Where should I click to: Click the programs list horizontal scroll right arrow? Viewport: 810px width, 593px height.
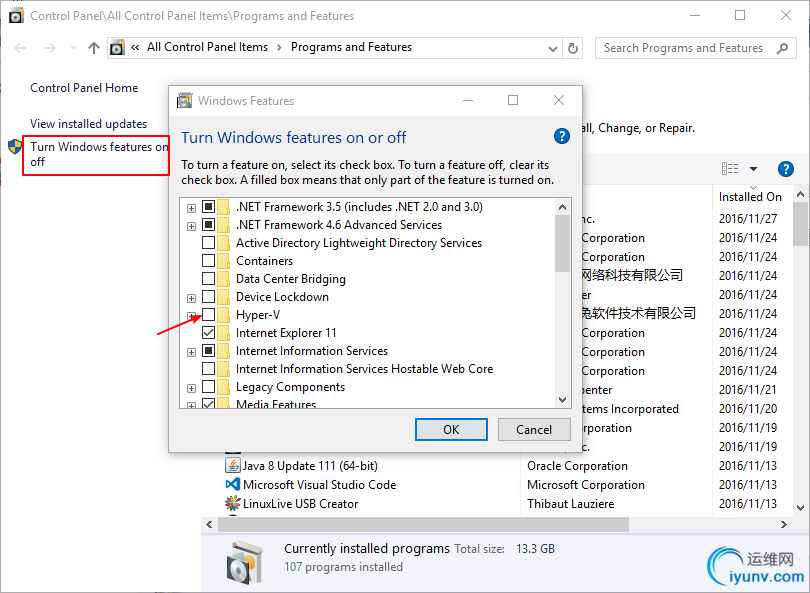pyautogui.click(x=784, y=524)
